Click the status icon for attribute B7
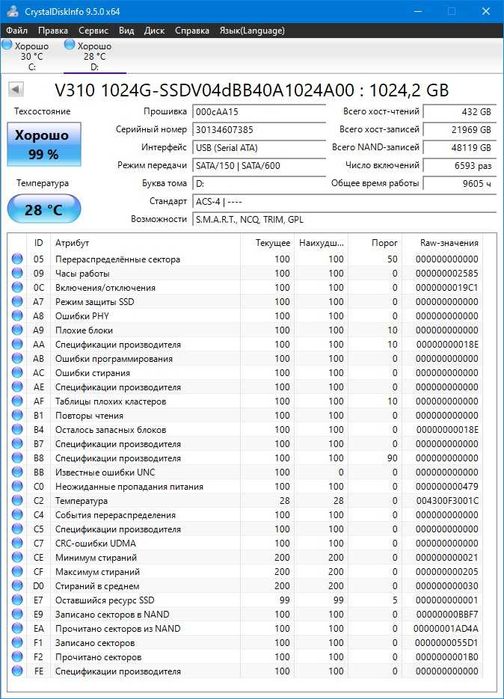Image resolution: width=504 pixels, height=699 pixels. pyautogui.click(x=17, y=444)
